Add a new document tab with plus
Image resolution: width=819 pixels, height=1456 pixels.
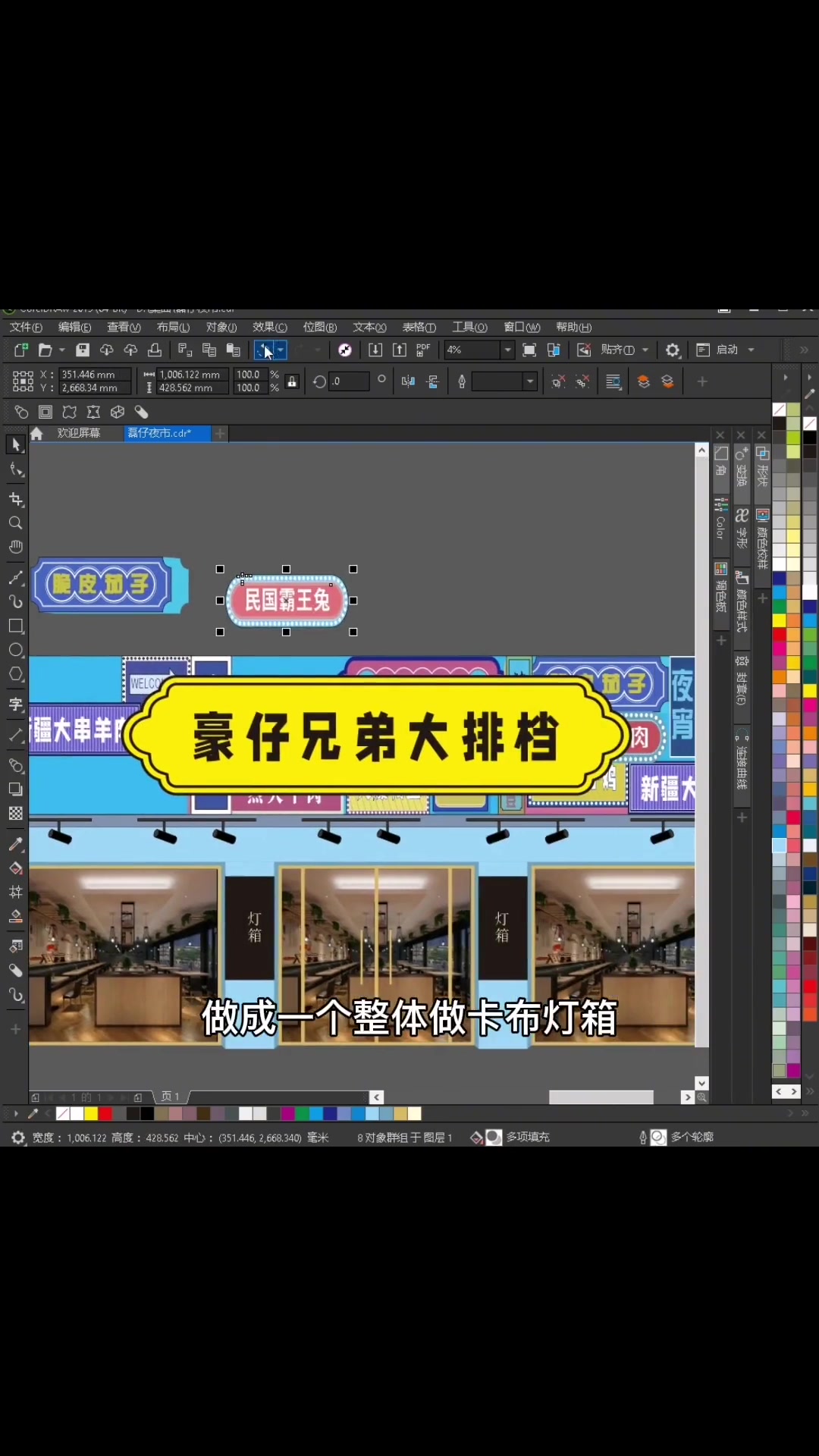(220, 433)
